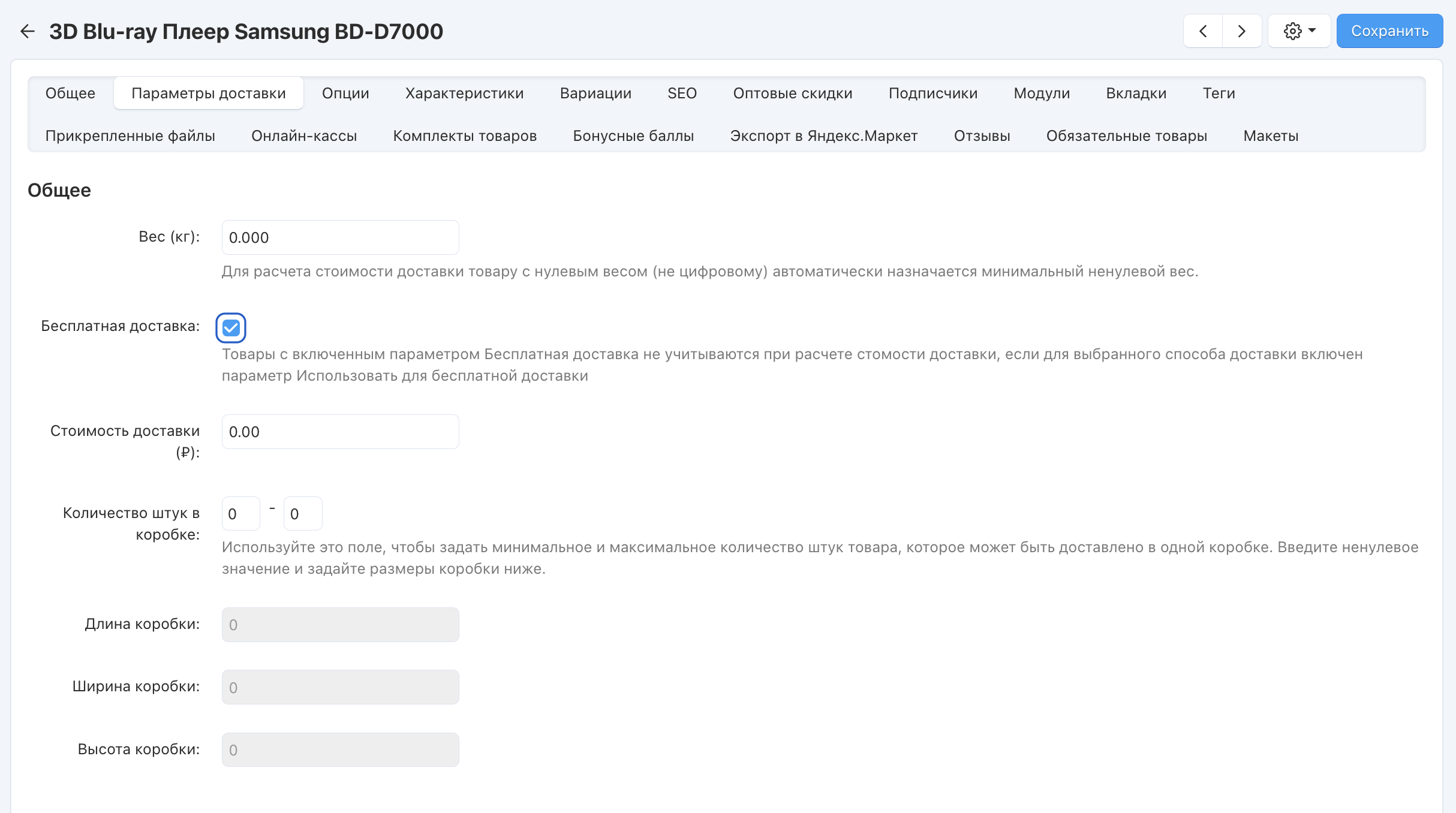Switch to the Отзывы tab

tap(982, 135)
